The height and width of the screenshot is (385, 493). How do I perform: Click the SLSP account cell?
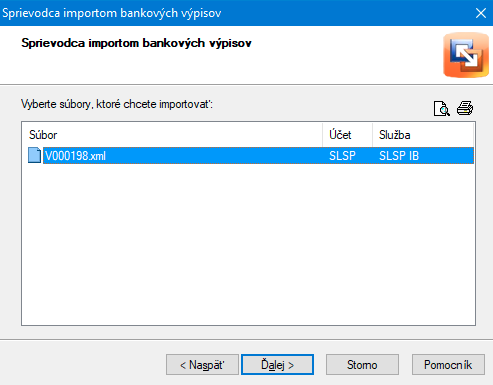coord(342,156)
